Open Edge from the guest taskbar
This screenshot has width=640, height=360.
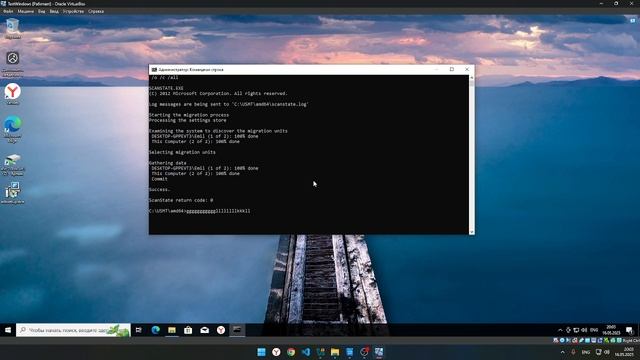tap(156, 330)
